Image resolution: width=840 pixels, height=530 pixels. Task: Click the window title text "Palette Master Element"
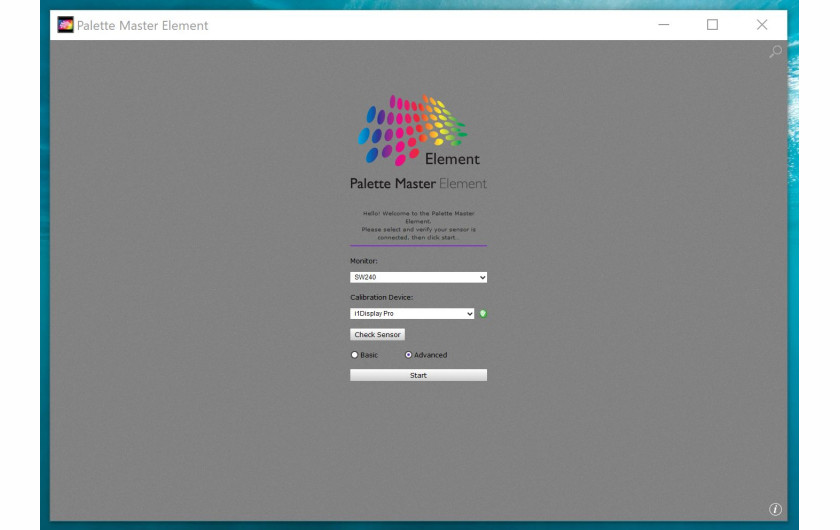pyautogui.click(x=142, y=25)
